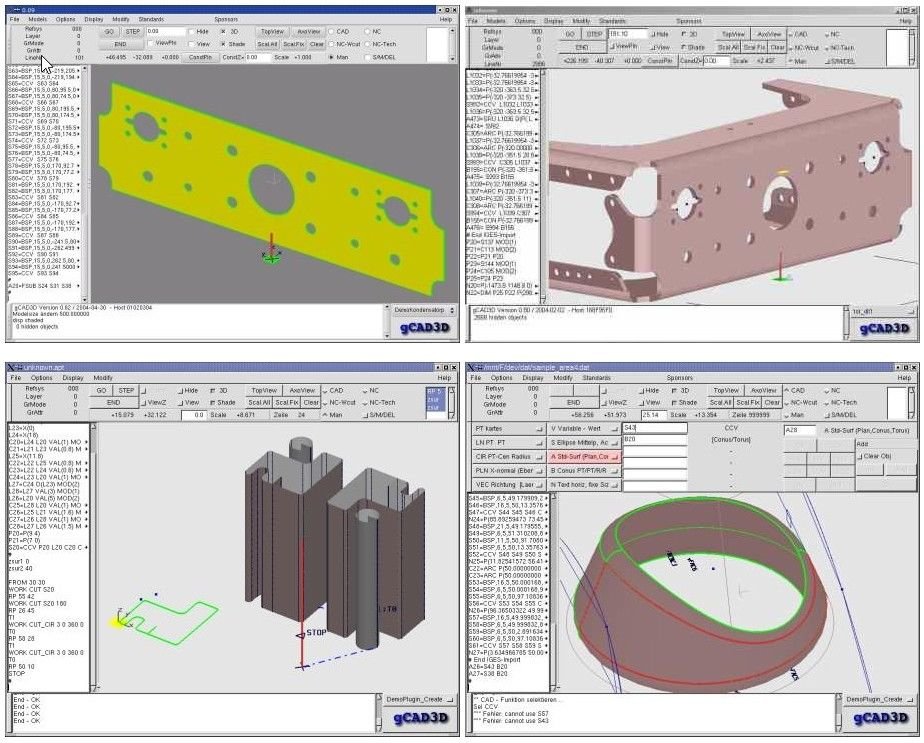The height and width of the screenshot is (743, 924).
Task: Switch to TopView in the top-left plate window
Action: coord(270,30)
